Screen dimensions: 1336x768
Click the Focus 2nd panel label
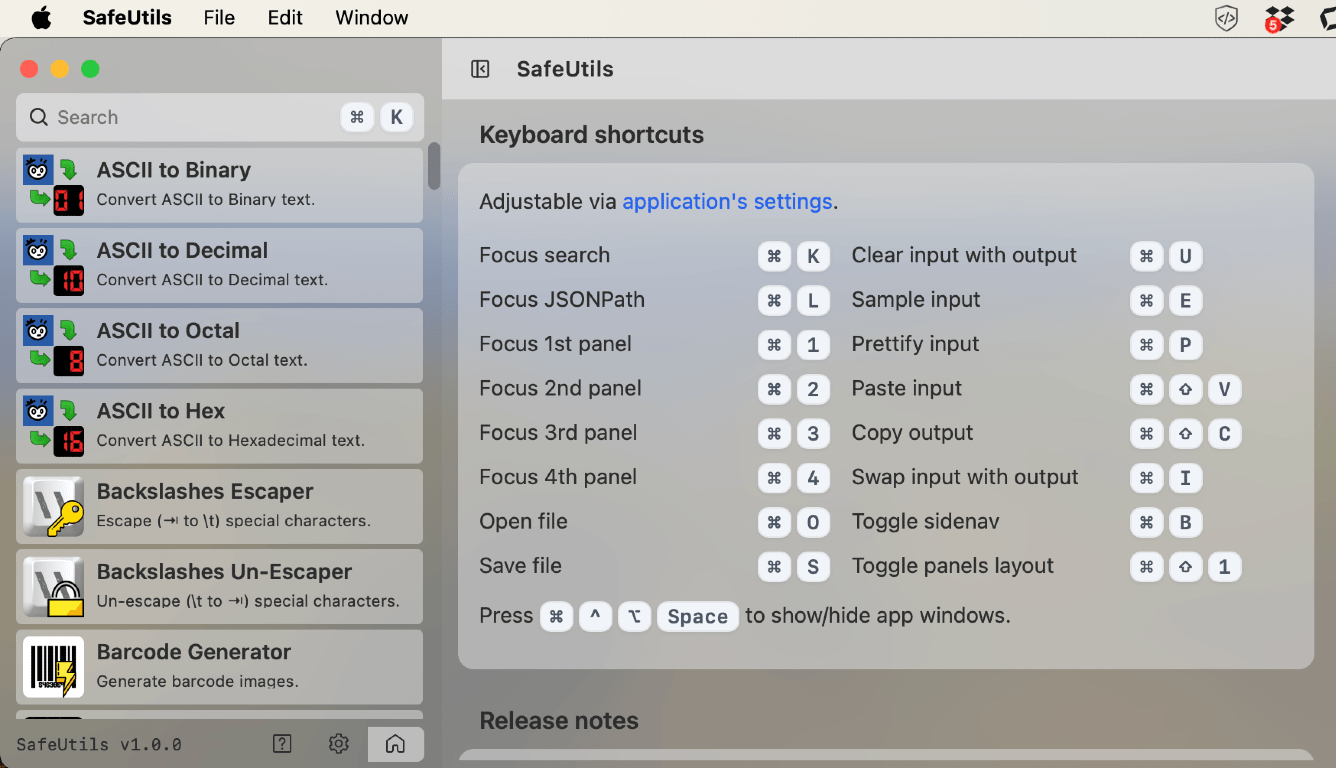[560, 388]
